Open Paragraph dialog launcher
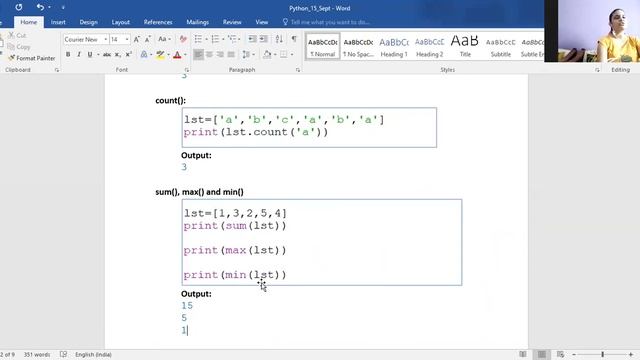 pos(298,70)
